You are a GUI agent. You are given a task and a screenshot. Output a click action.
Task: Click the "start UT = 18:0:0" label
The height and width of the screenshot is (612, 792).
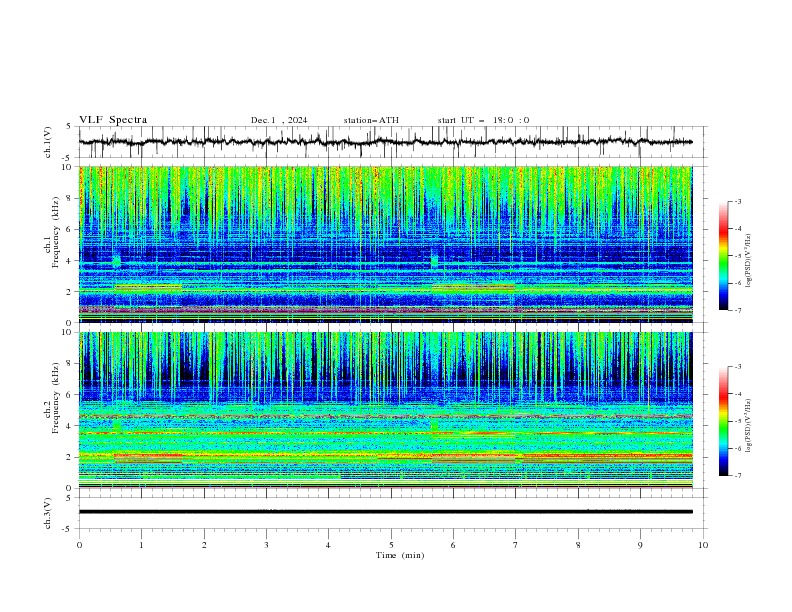pyautogui.click(x=483, y=120)
